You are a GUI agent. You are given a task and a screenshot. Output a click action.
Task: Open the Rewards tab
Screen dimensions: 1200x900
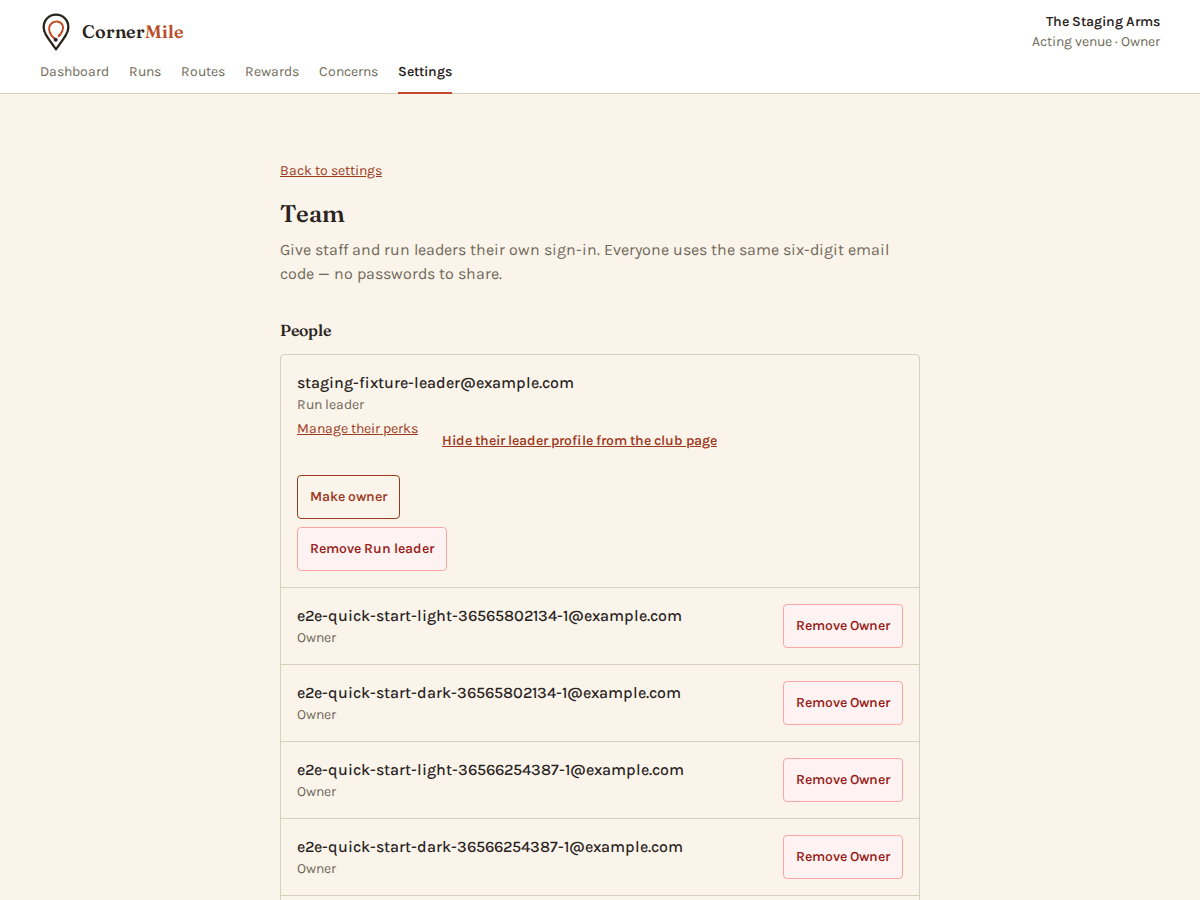coord(272,72)
